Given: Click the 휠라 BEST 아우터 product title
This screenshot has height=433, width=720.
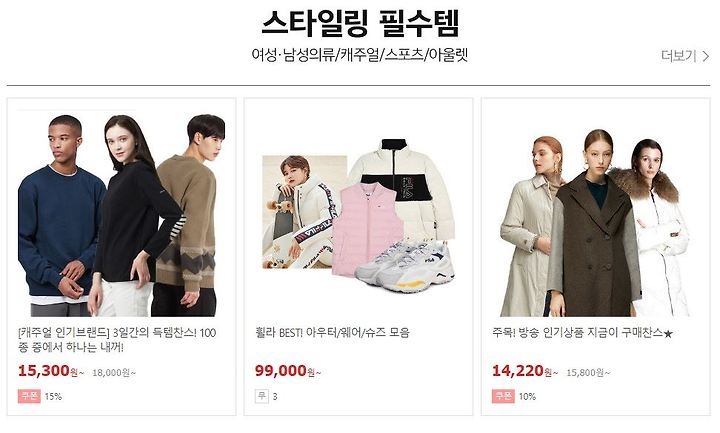Looking at the screenshot, I should (x=332, y=332).
